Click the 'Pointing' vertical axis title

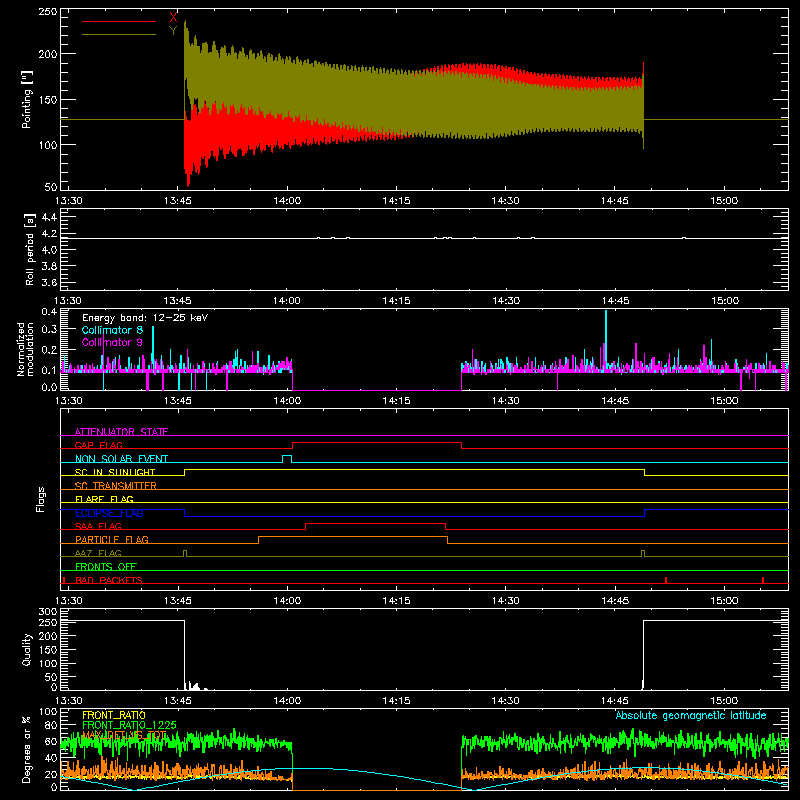tap(27, 99)
